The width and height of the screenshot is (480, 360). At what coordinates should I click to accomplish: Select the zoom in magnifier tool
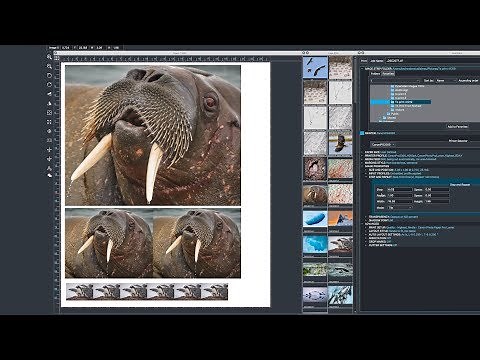tap(49, 57)
